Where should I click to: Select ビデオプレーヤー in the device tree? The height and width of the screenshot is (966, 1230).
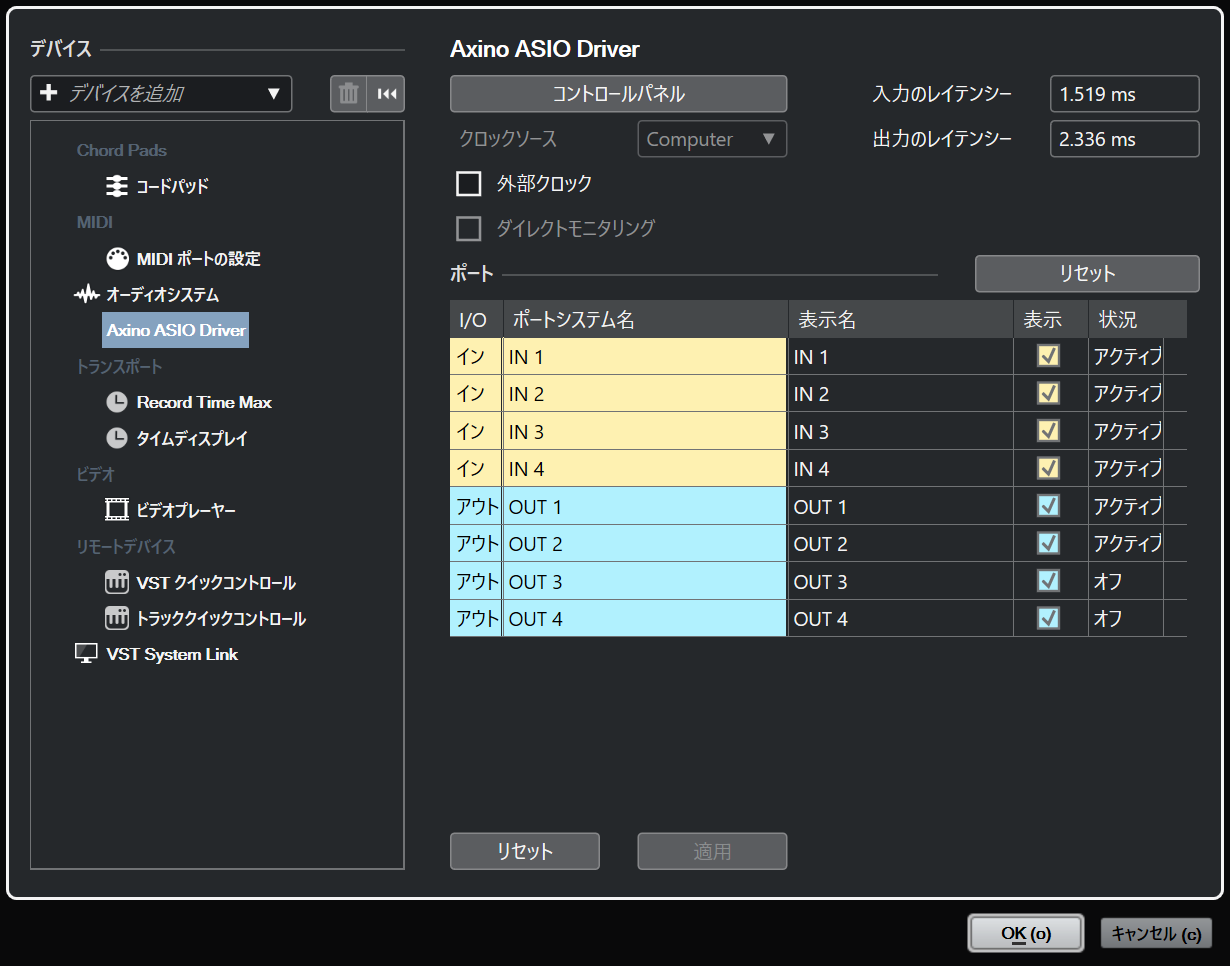186,510
